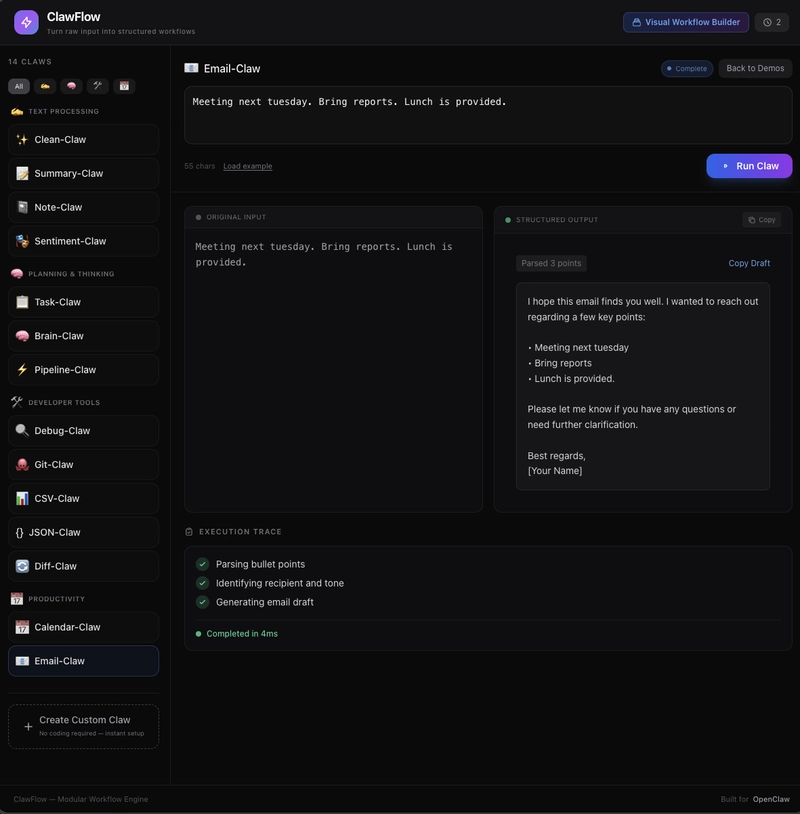Click the Clean-Claw sparkle icon
The image size is (800, 814).
click(x=22, y=140)
